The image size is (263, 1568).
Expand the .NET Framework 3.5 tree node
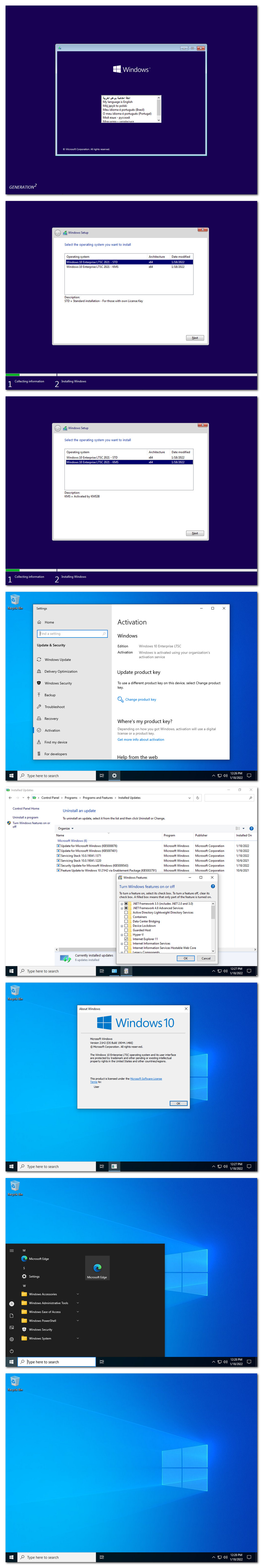pos(122,904)
